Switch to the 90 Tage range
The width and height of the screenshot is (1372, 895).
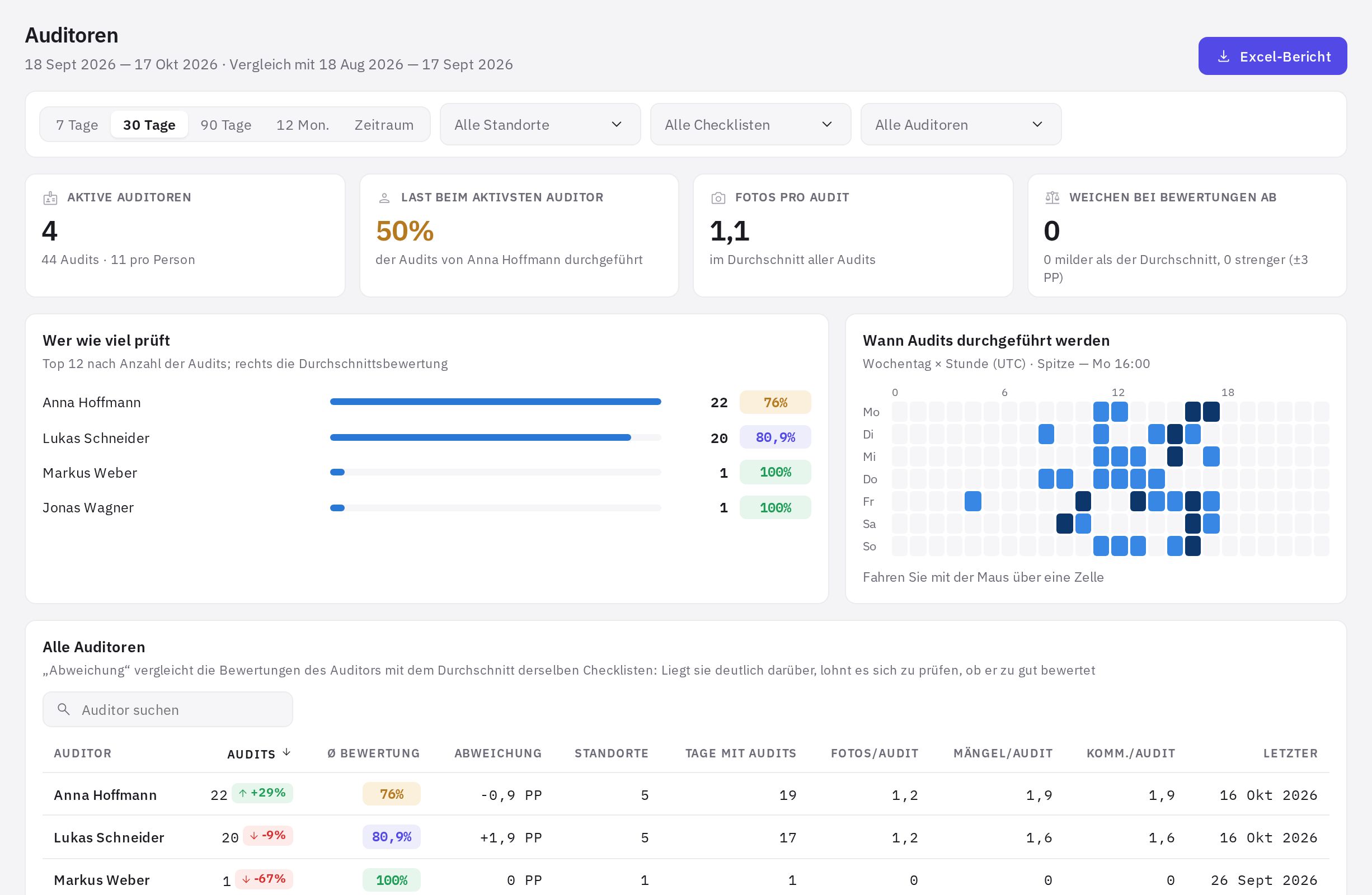pos(226,125)
